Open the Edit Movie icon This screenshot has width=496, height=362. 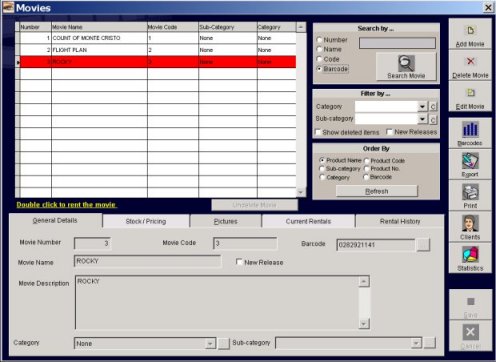[470, 93]
